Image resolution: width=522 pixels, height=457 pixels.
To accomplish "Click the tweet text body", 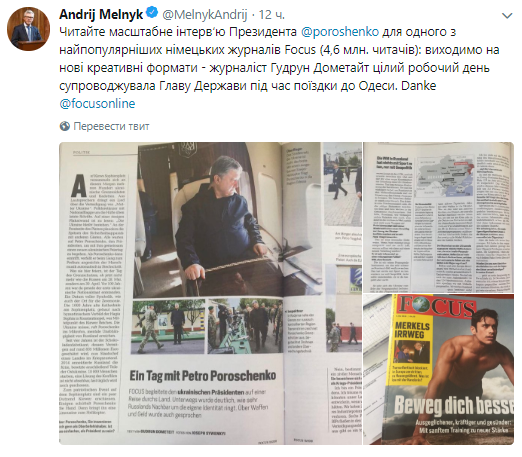I will pyautogui.click(x=279, y=68).
